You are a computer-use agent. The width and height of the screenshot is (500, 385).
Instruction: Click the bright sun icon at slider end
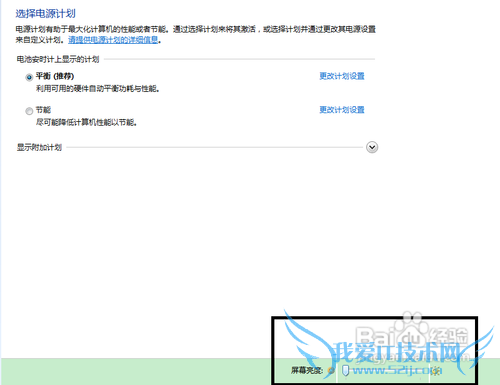[x=436, y=370]
